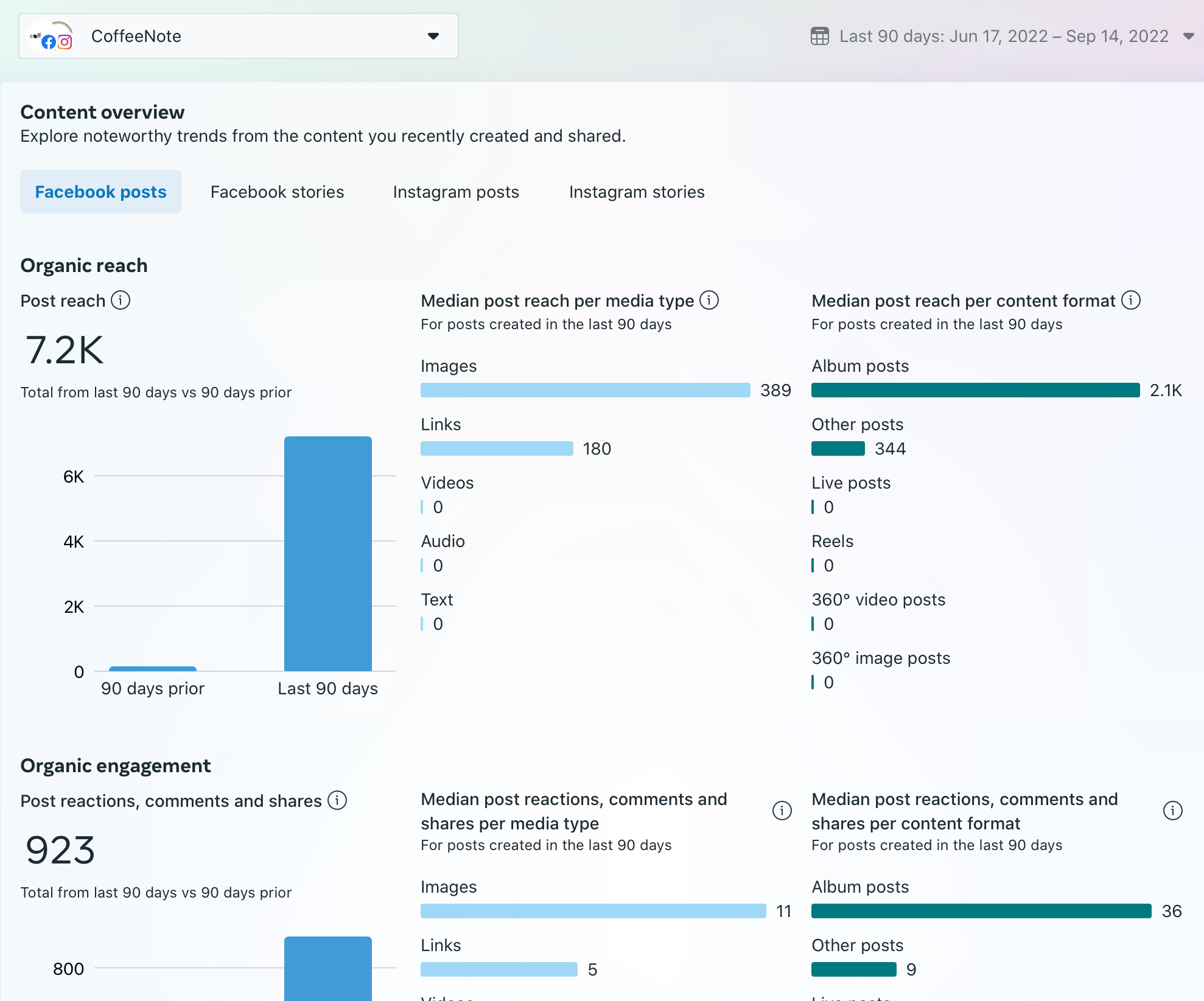Click the Organic engagement heading
1204x1001 pixels.
tap(116, 766)
